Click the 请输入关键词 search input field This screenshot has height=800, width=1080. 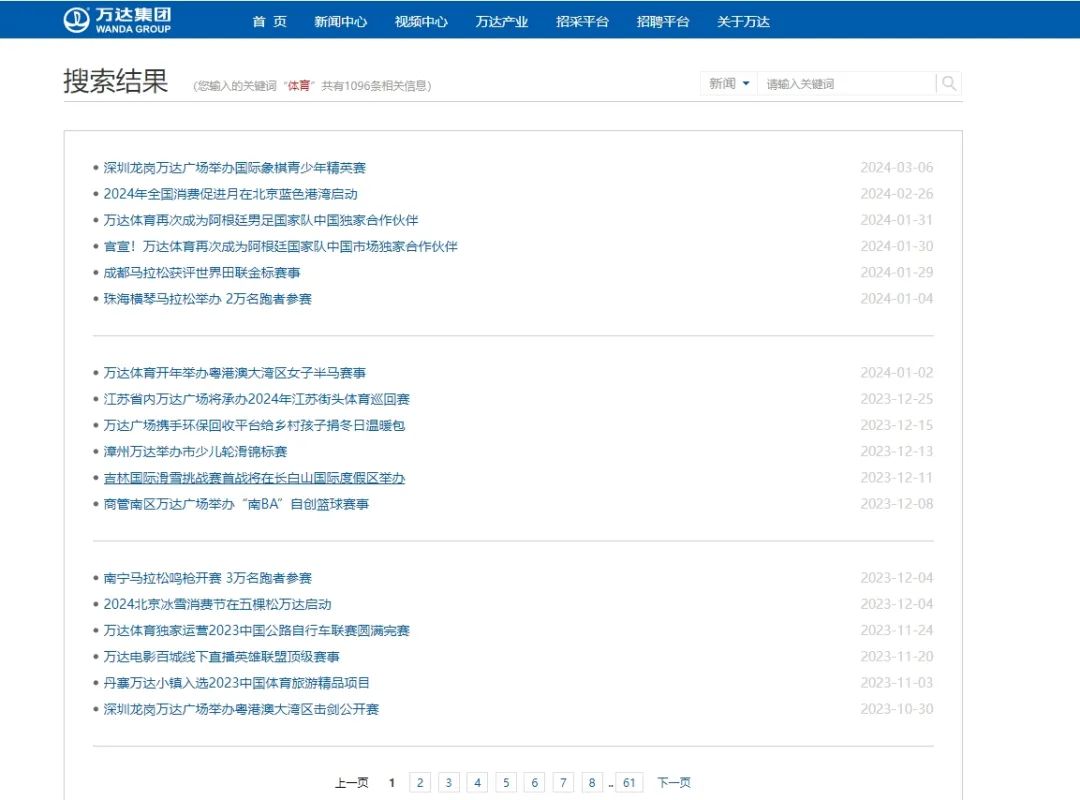845,84
